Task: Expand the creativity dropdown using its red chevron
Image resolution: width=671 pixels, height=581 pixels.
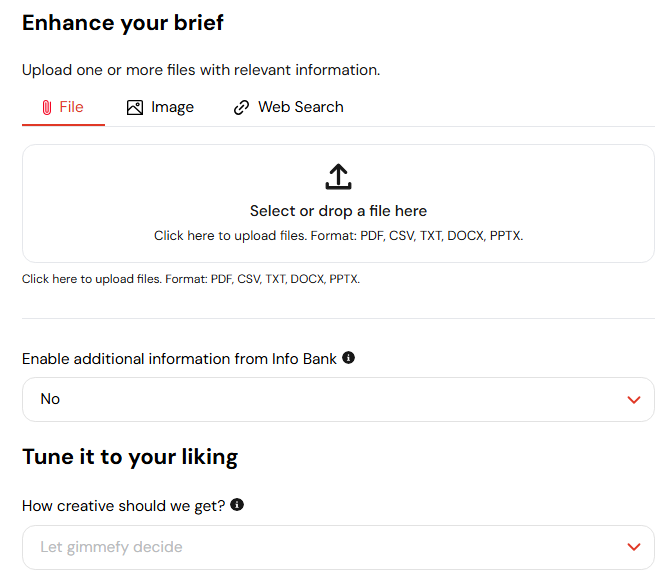Action: (633, 547)
